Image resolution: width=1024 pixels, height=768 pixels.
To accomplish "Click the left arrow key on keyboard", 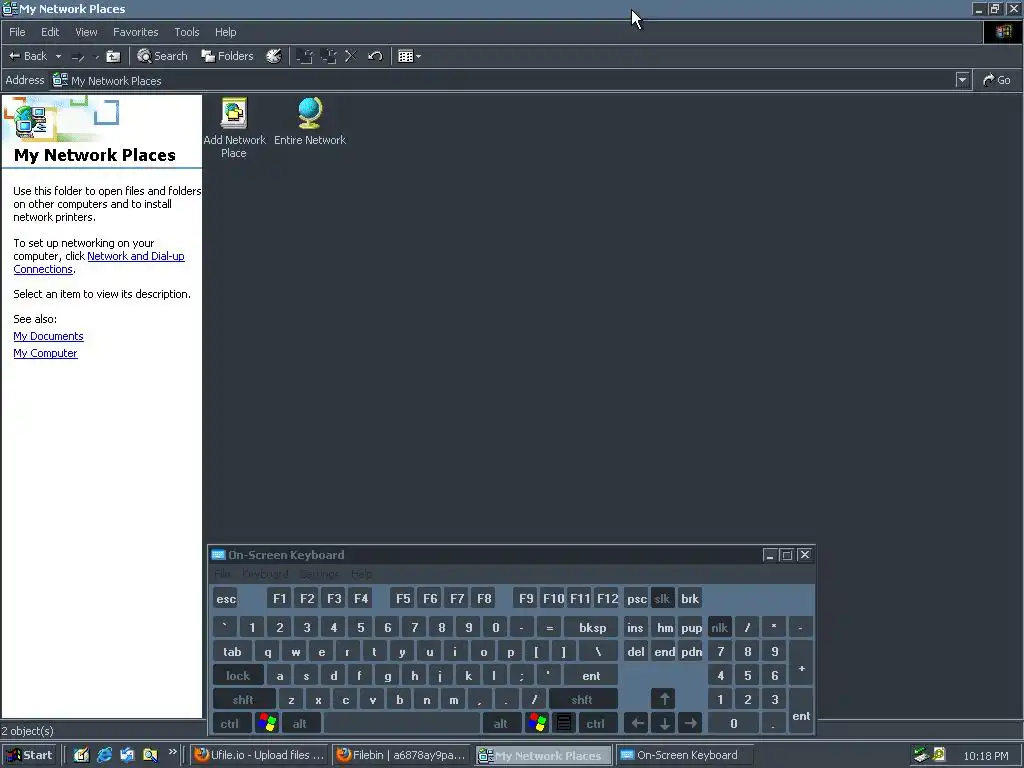I will pos(637,723).
